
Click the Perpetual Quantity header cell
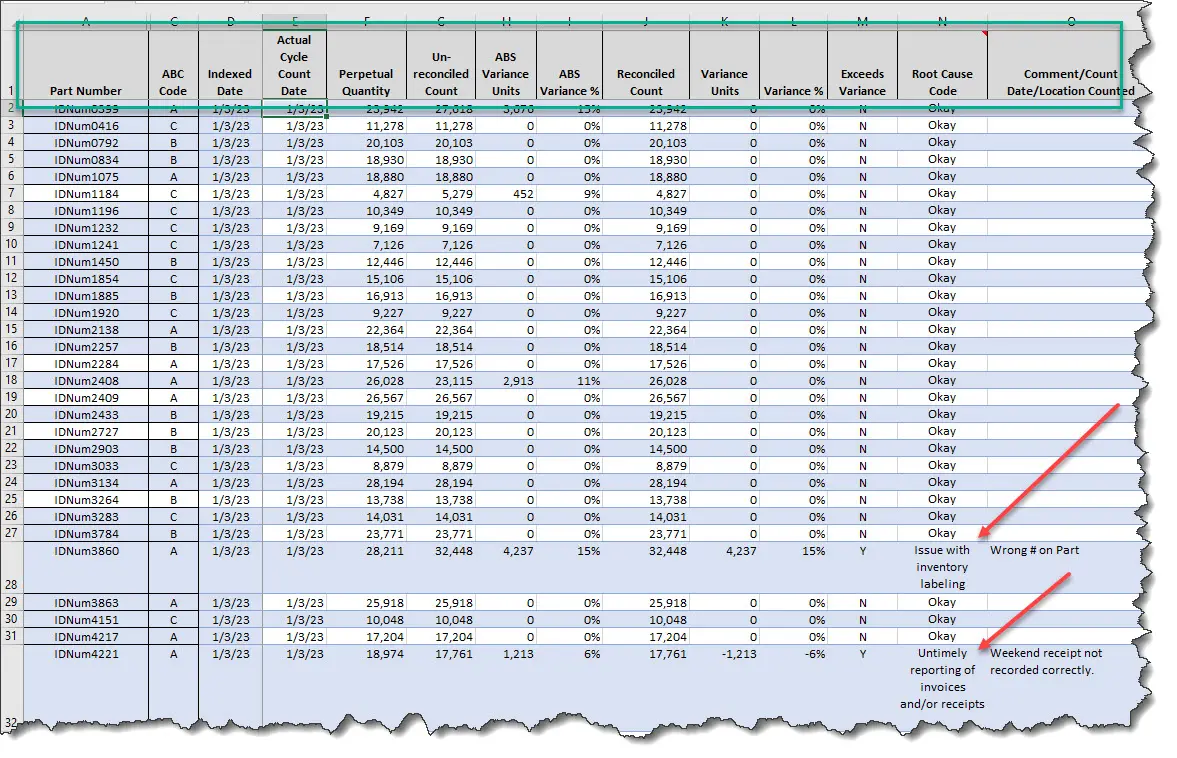click(366, 82)
